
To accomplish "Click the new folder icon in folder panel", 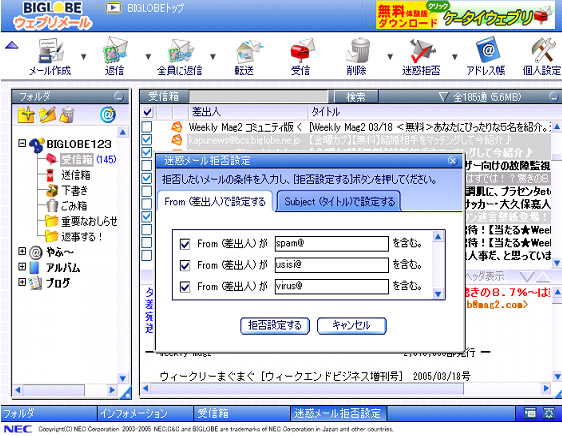I will click(x=26, y=115).
